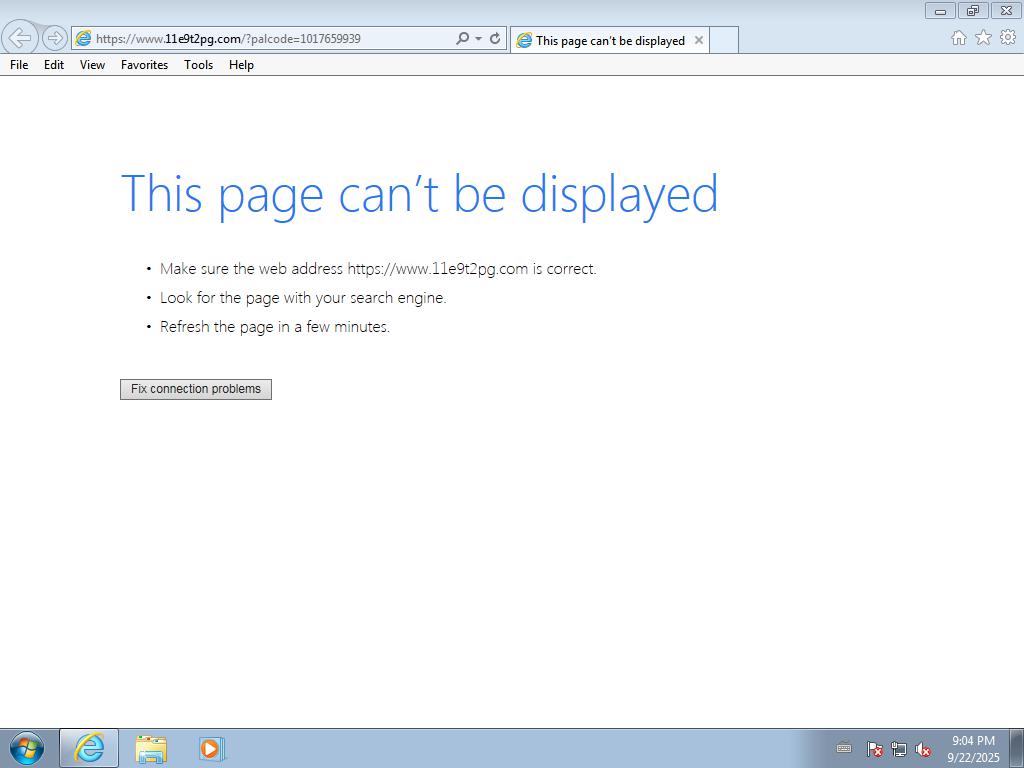Open Windows Media Player from the taskbar
This screenshot has height=768, width=1024.
(x=211, y=748)
